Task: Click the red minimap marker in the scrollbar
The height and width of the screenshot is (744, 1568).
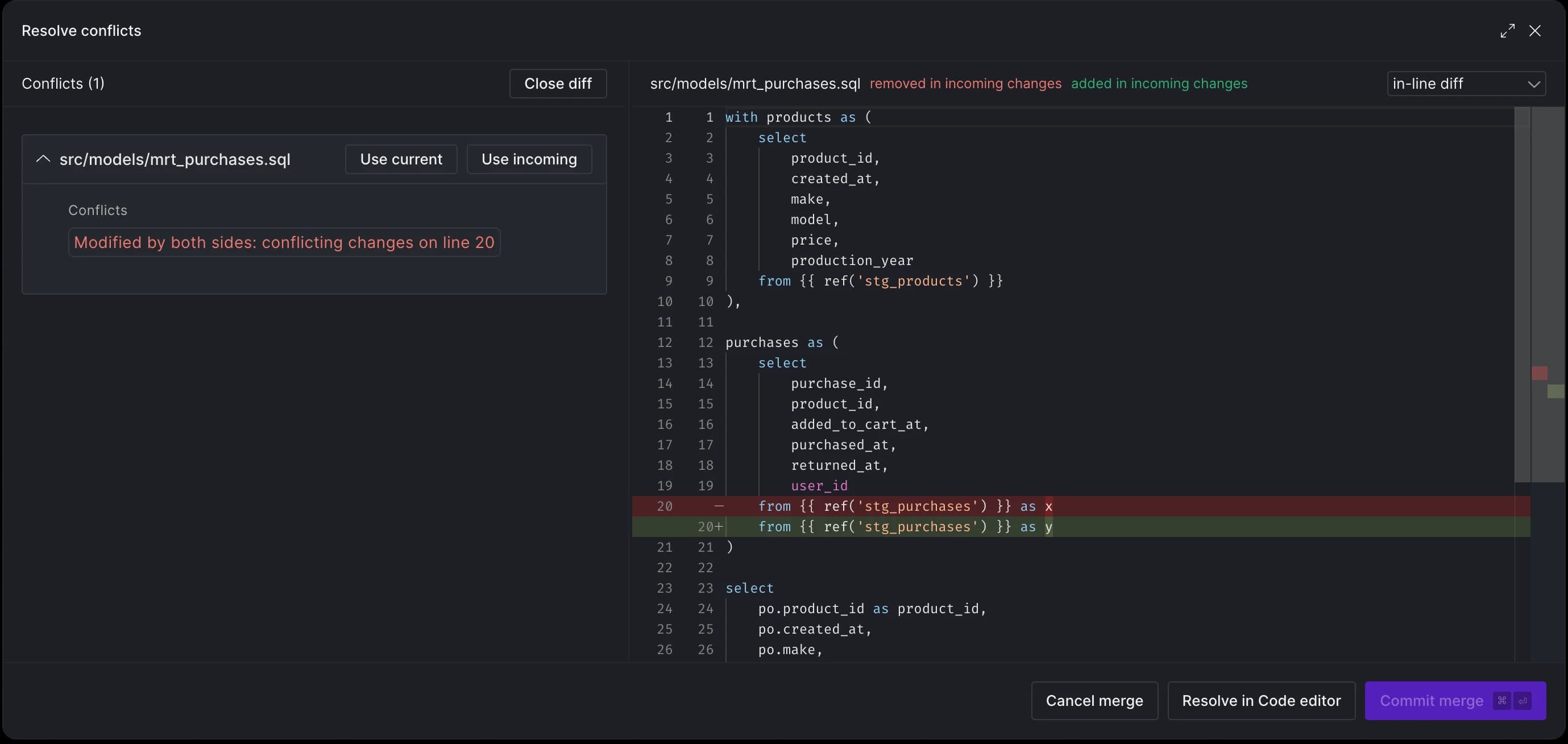Action: pos(1539,373)
